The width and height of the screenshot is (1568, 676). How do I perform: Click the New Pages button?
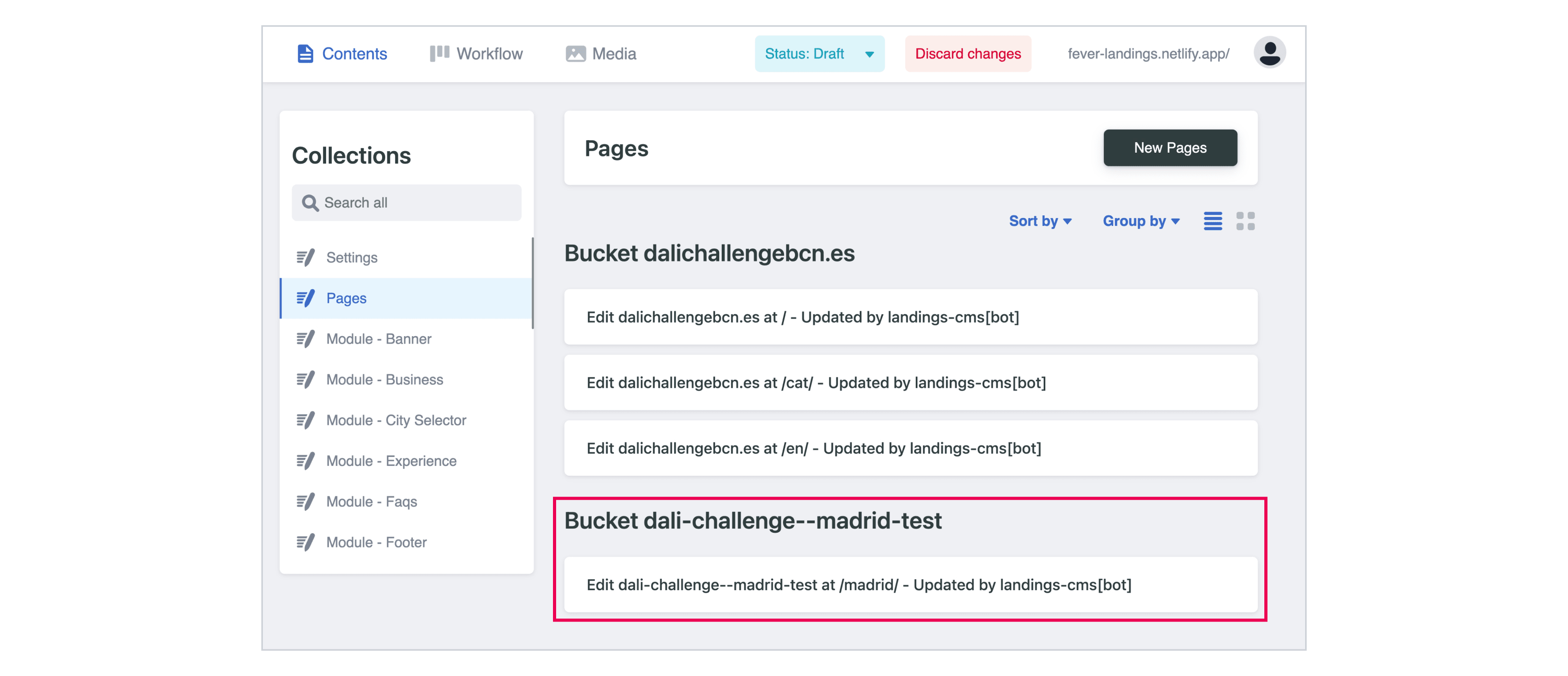tap(1170, 148)
